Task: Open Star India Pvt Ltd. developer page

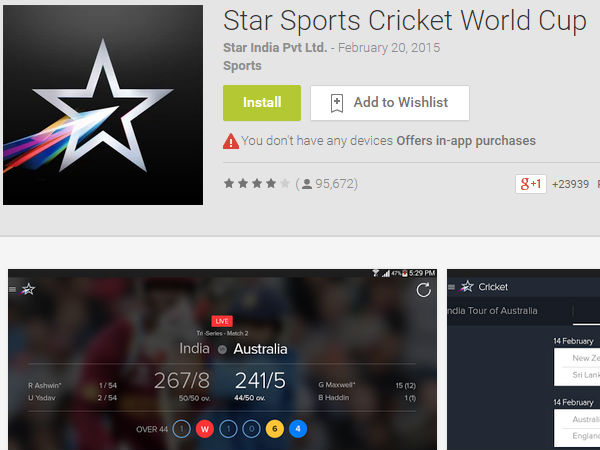Action: click(275, 48)
